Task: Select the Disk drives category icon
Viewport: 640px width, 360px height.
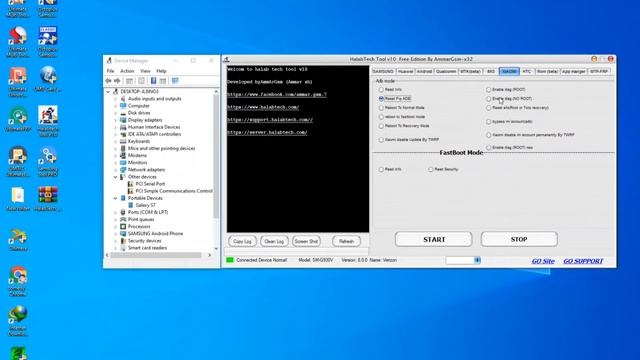Action: click(123, 113)
